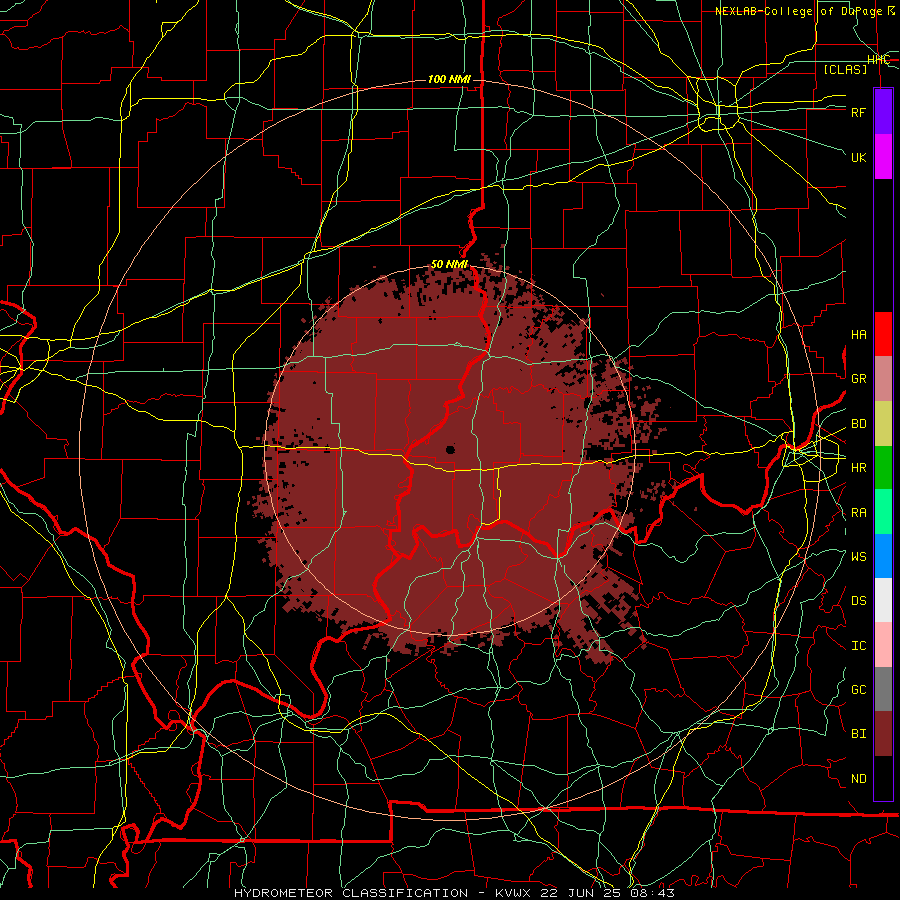
Task: Click the DS white legend swatch
Action: (x=883, y=600)
